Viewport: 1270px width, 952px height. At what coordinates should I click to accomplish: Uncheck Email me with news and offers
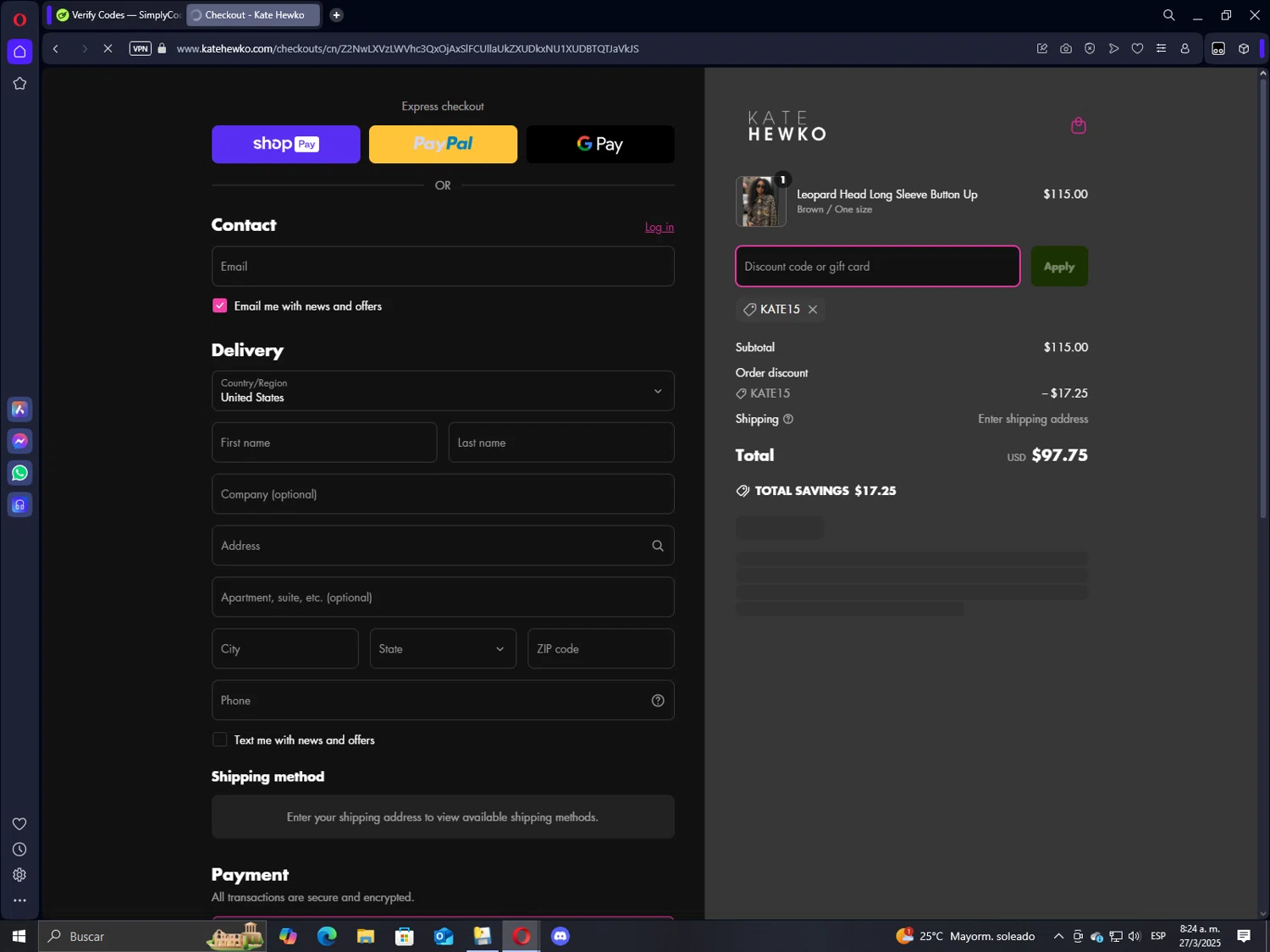point(220,306)
